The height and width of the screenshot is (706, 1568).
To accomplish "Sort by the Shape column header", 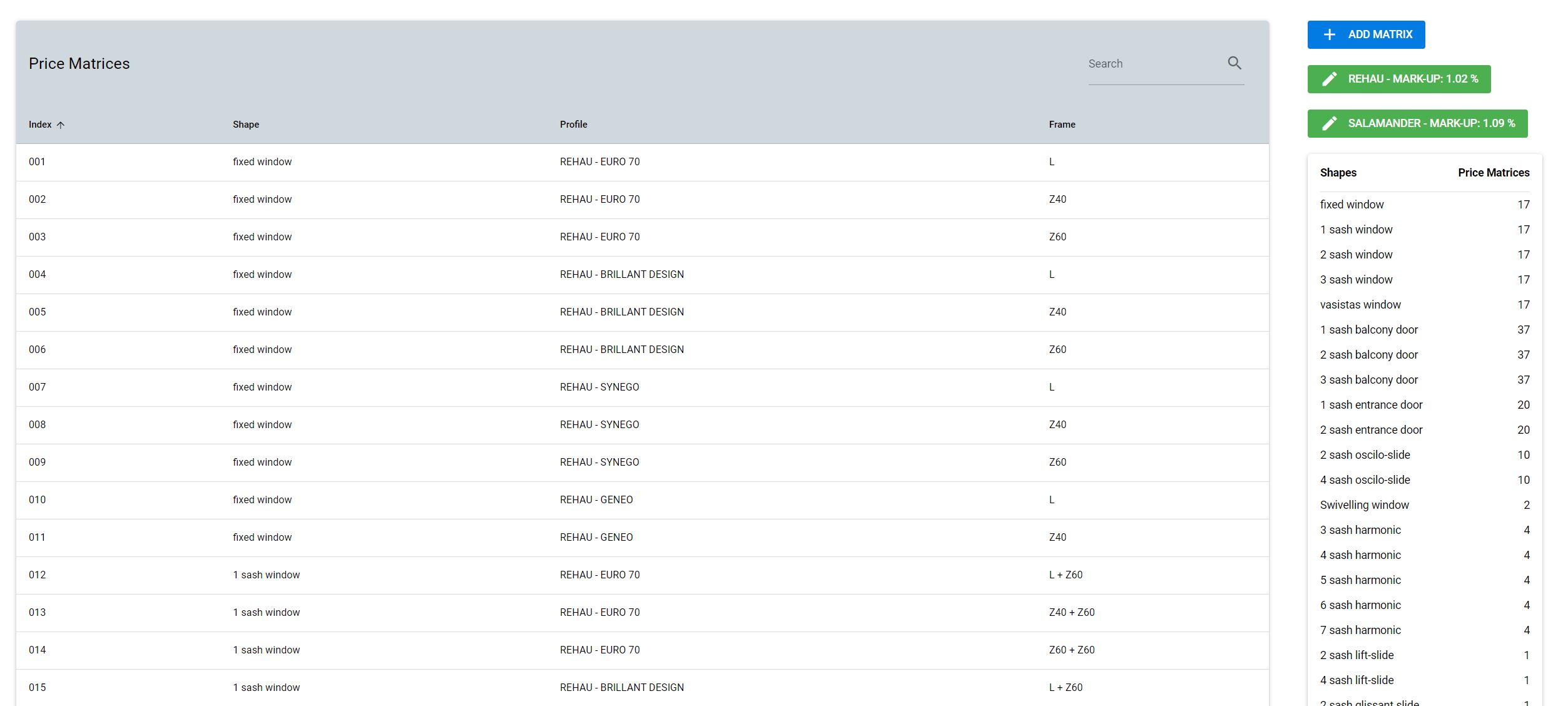I will pos(246,125).
